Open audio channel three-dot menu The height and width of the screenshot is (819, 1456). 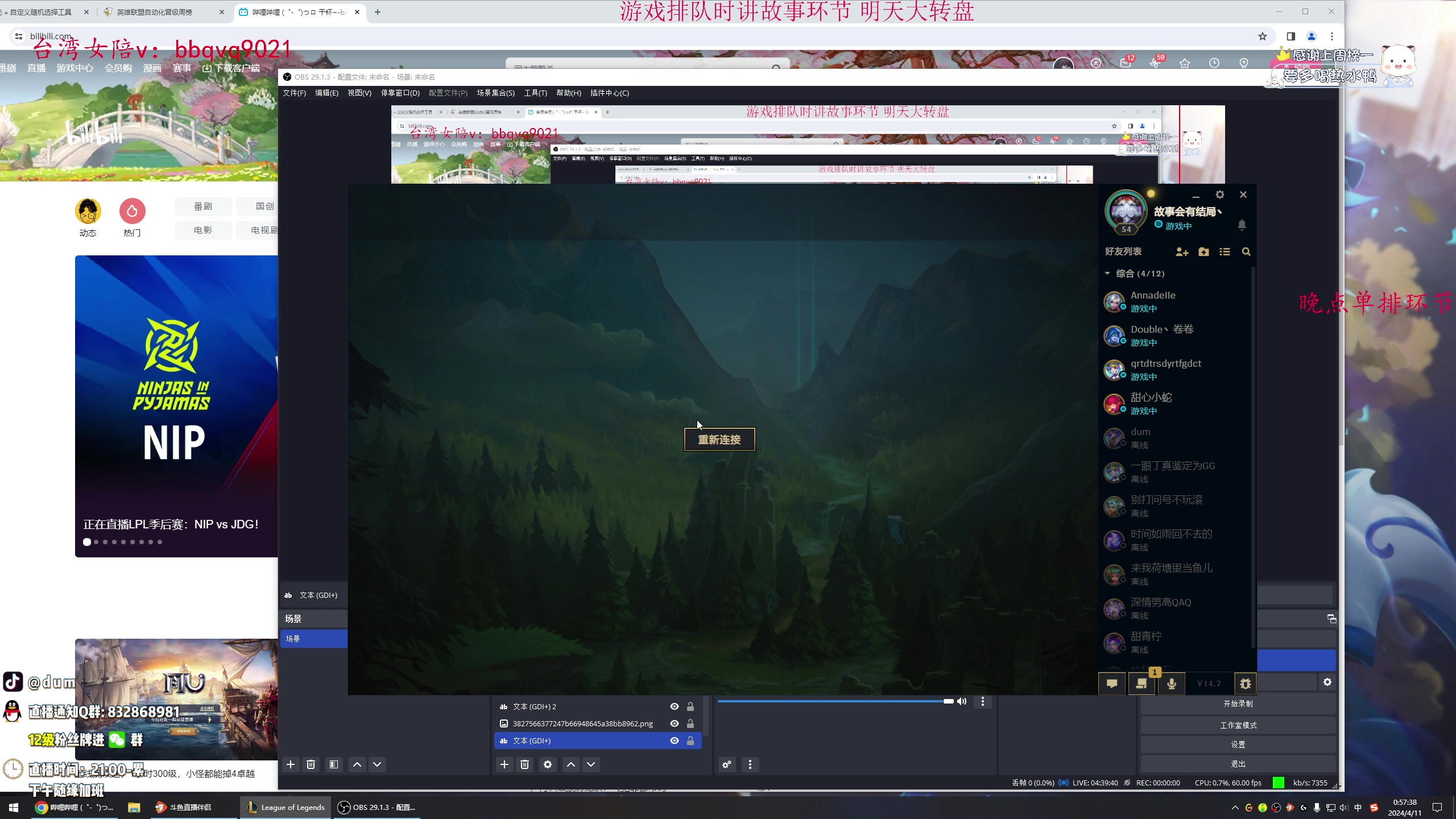tap(982, 701)
